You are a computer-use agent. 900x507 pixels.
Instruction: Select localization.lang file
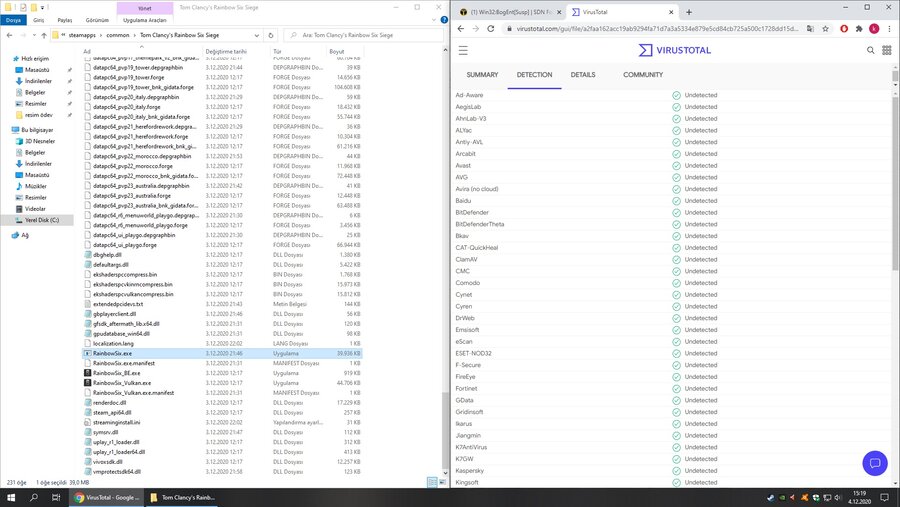[113, 344]
